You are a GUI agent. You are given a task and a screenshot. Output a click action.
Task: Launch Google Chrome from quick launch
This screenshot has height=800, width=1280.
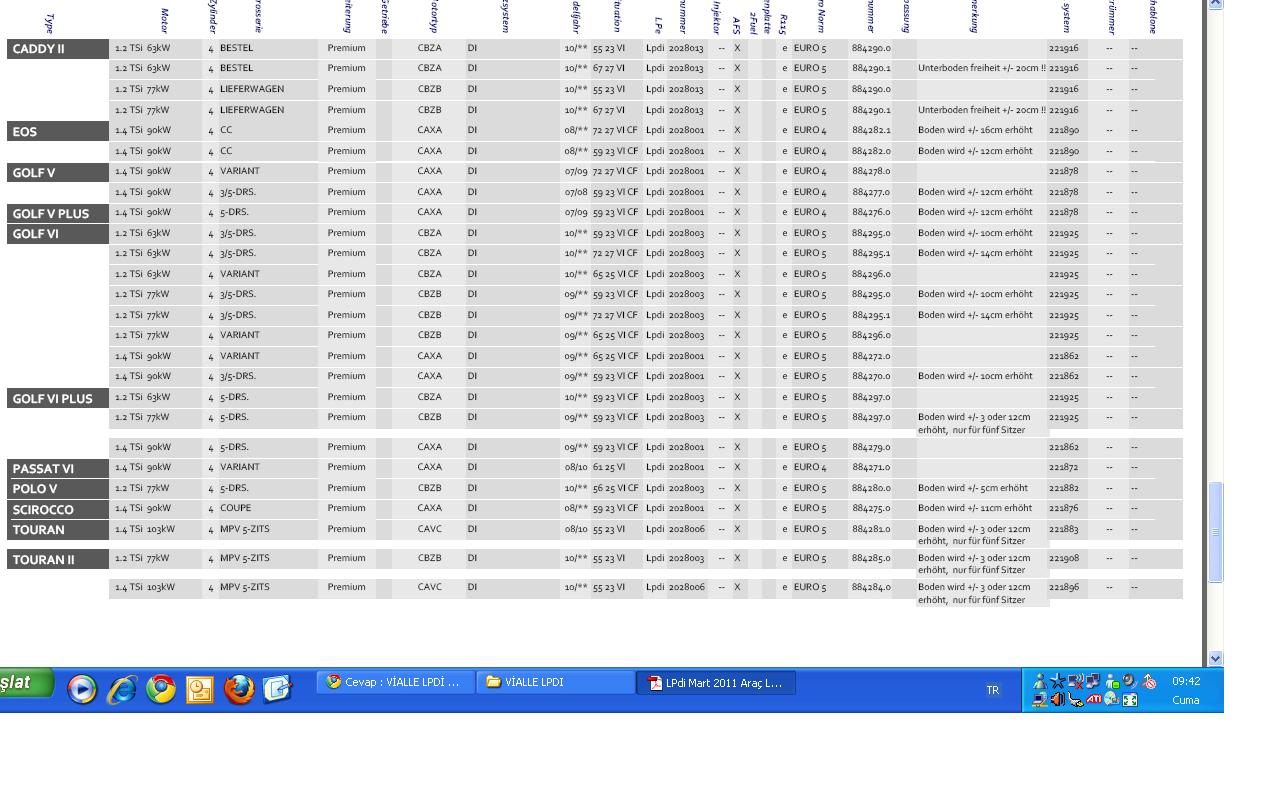pyautogui.click(x=161, y=689)
